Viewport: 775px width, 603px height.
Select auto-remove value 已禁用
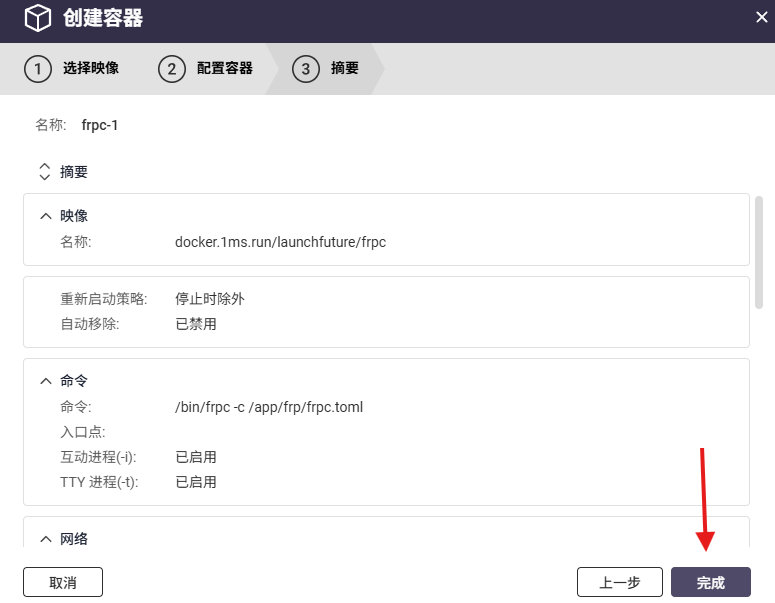tap(196, 324)
